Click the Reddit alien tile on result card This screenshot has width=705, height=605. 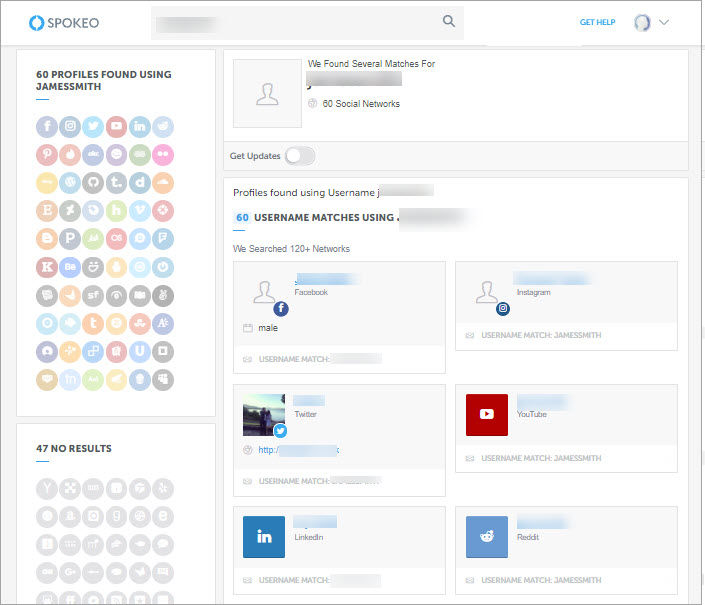pyautogui.click(x=487, y=537)
